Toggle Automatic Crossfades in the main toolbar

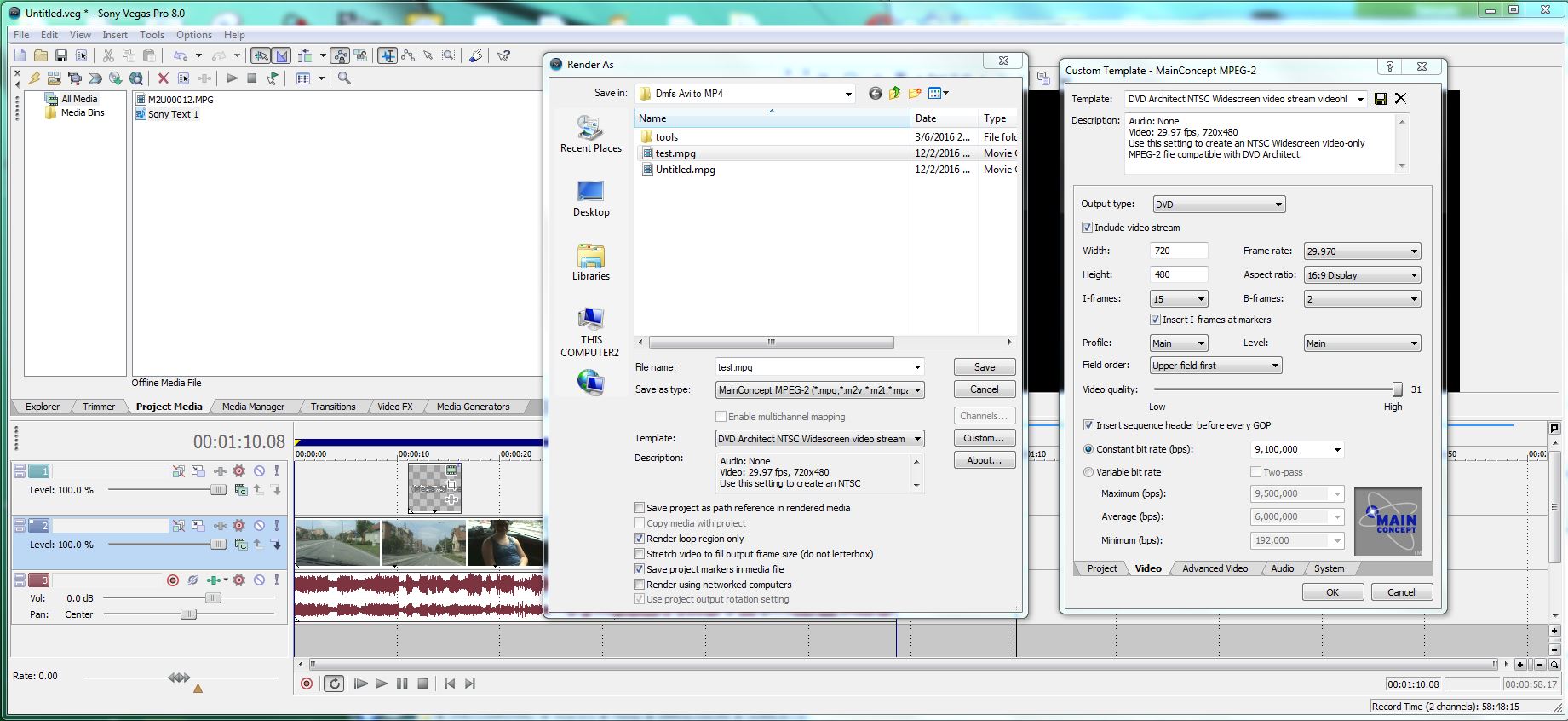click(x=282, y=55)
